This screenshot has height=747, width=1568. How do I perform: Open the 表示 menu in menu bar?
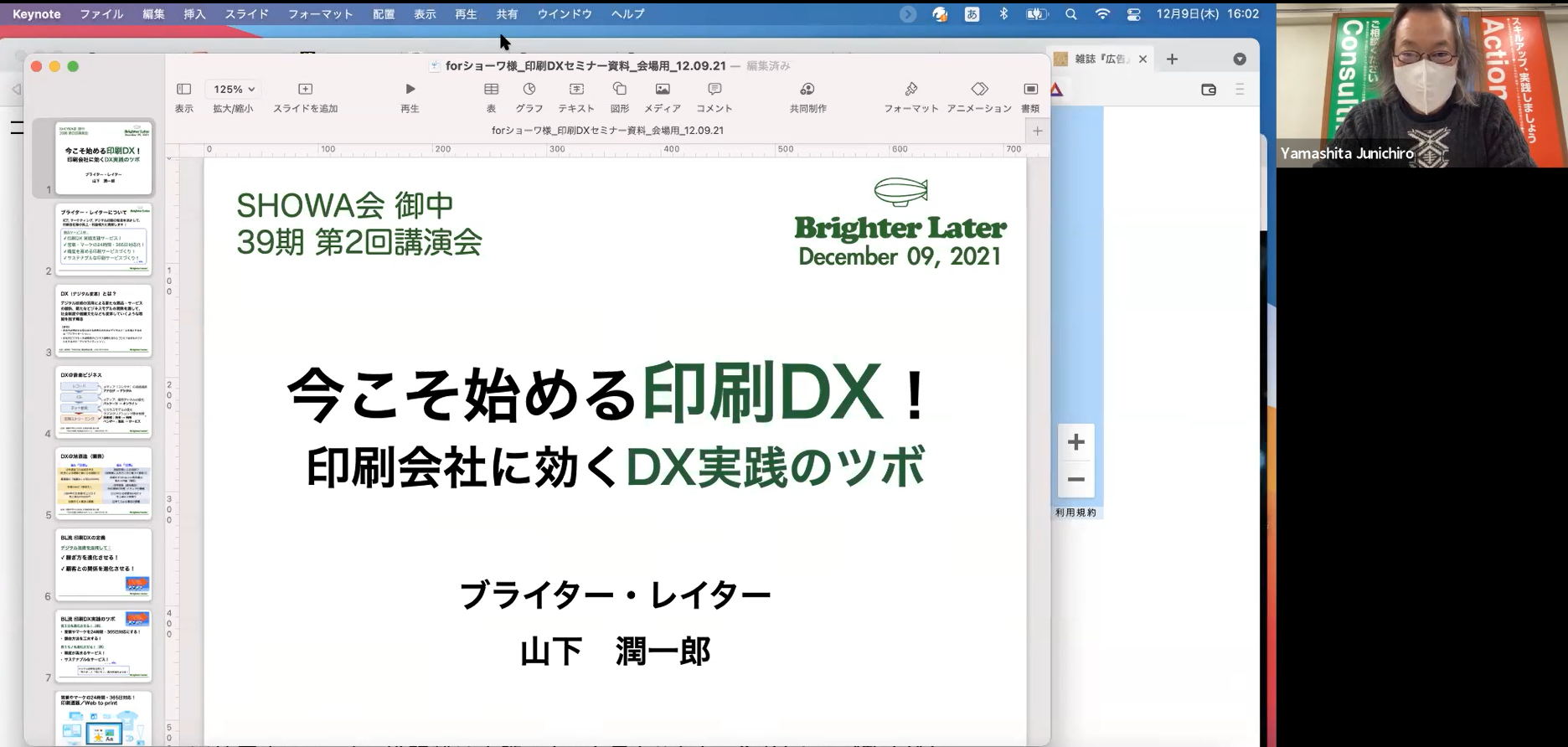[x=425, y=14]
